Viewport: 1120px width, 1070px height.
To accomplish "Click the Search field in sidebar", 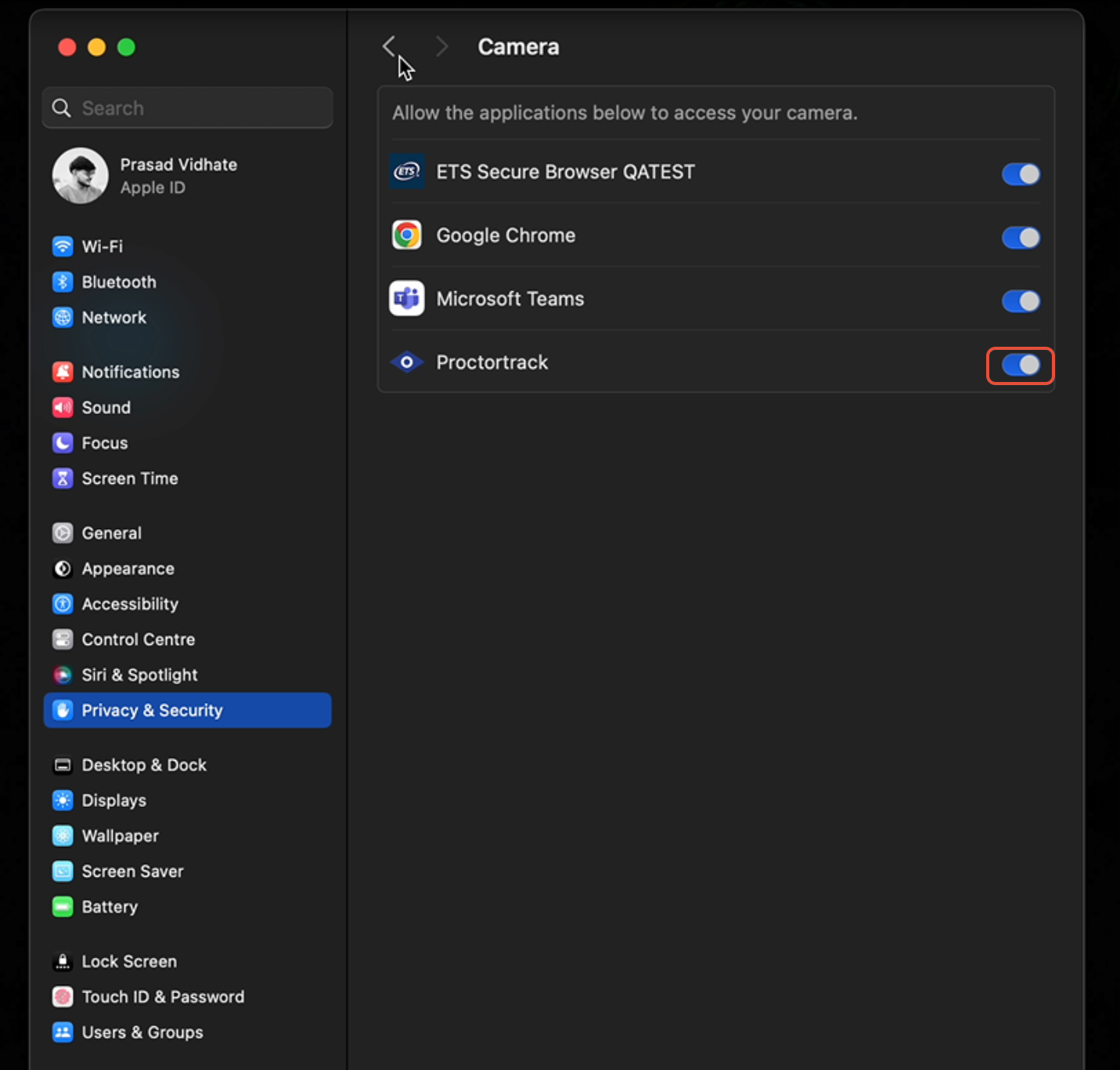I will (x=188, y=108).
